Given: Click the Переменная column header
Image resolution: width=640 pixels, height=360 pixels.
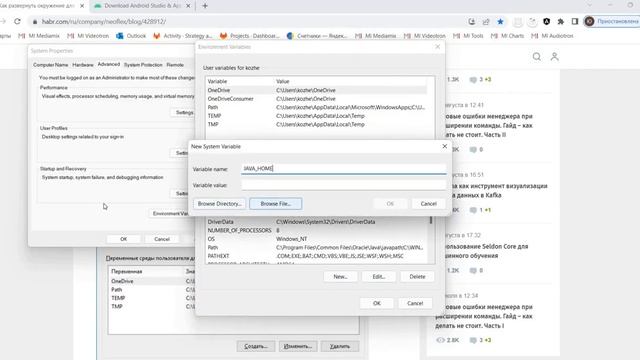Looking at the screenshot, I should (x=127, y=271).
